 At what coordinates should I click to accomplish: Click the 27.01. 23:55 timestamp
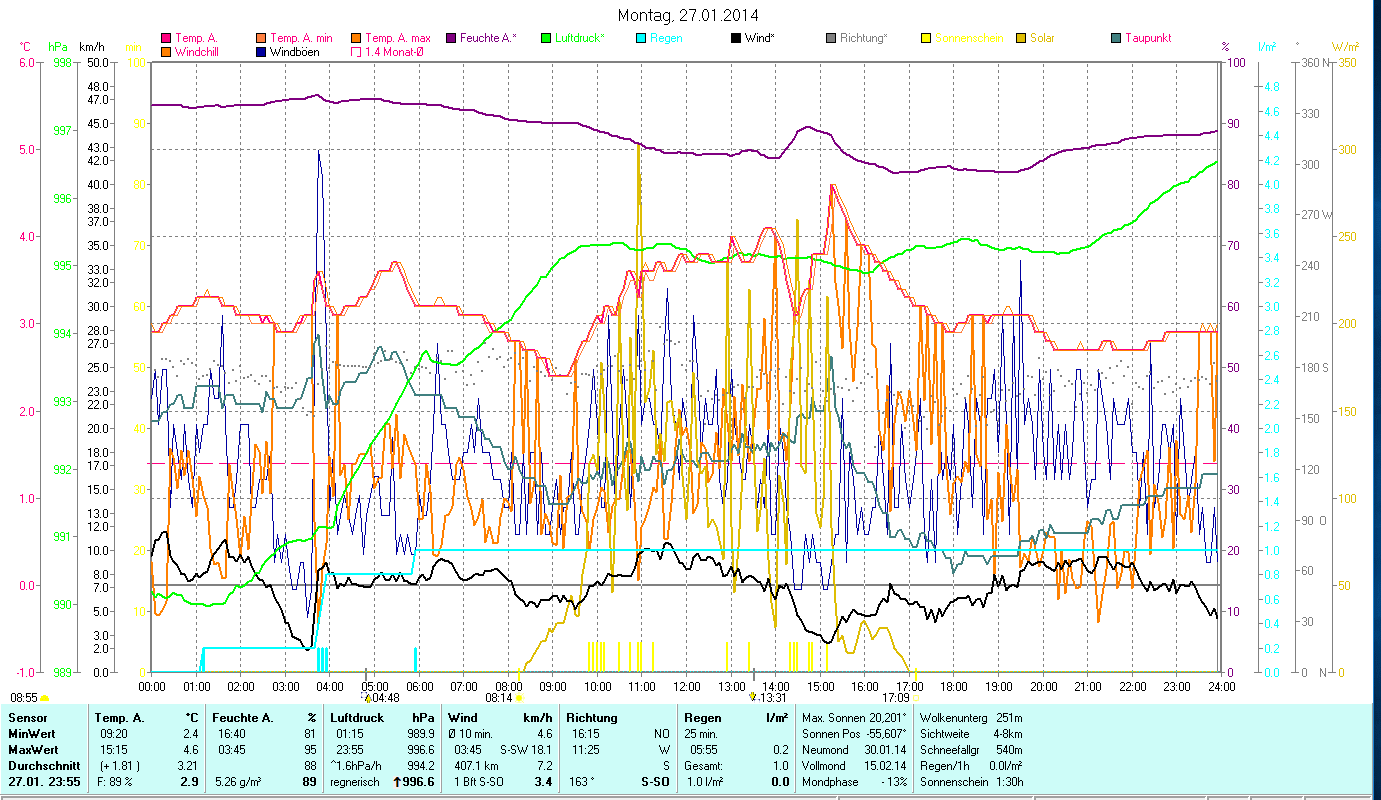pos(43,782)
